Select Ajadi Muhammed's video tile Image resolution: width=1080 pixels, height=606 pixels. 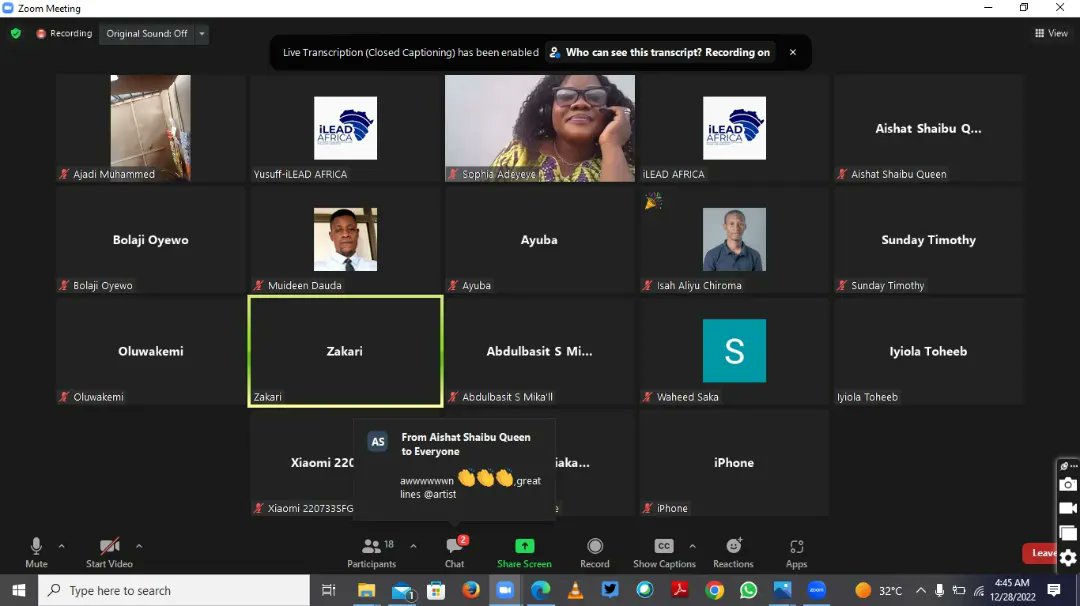click(151, 128)
